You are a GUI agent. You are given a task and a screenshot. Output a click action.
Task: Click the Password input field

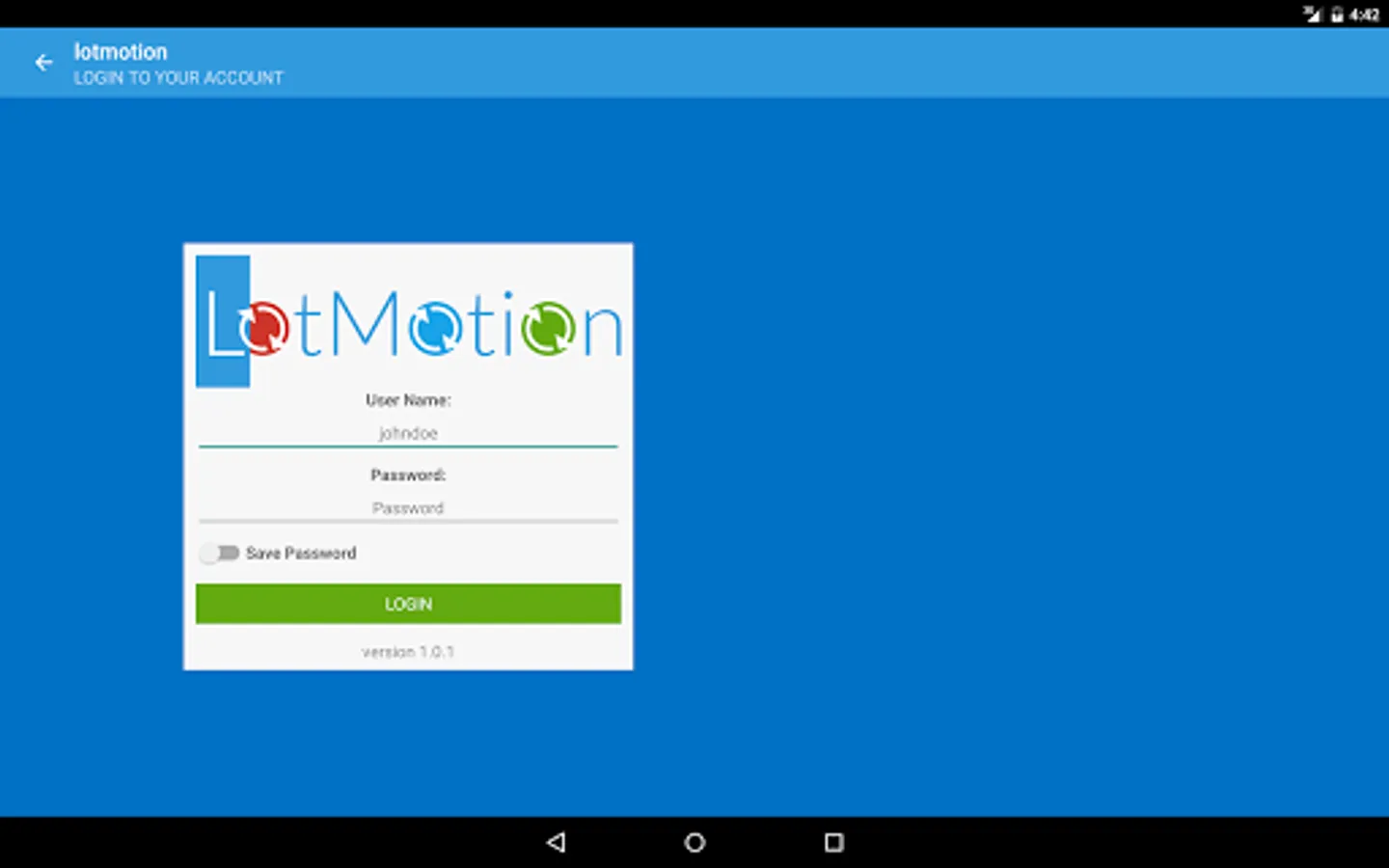click(408, 508)
